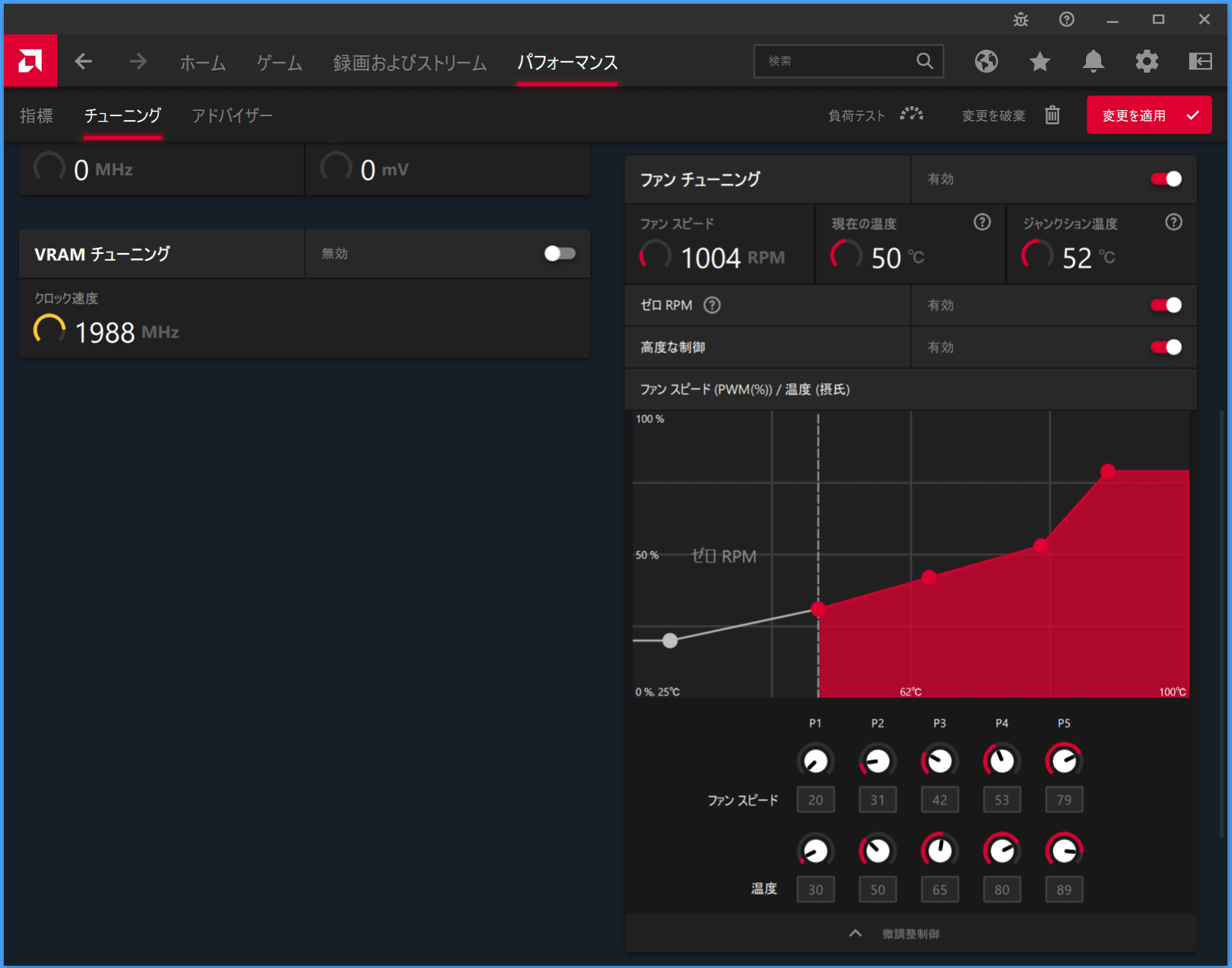The height and width of the screenshot is (968, 1232).
Task: Open the ゲーム menu tab
Action: [279, 63]
